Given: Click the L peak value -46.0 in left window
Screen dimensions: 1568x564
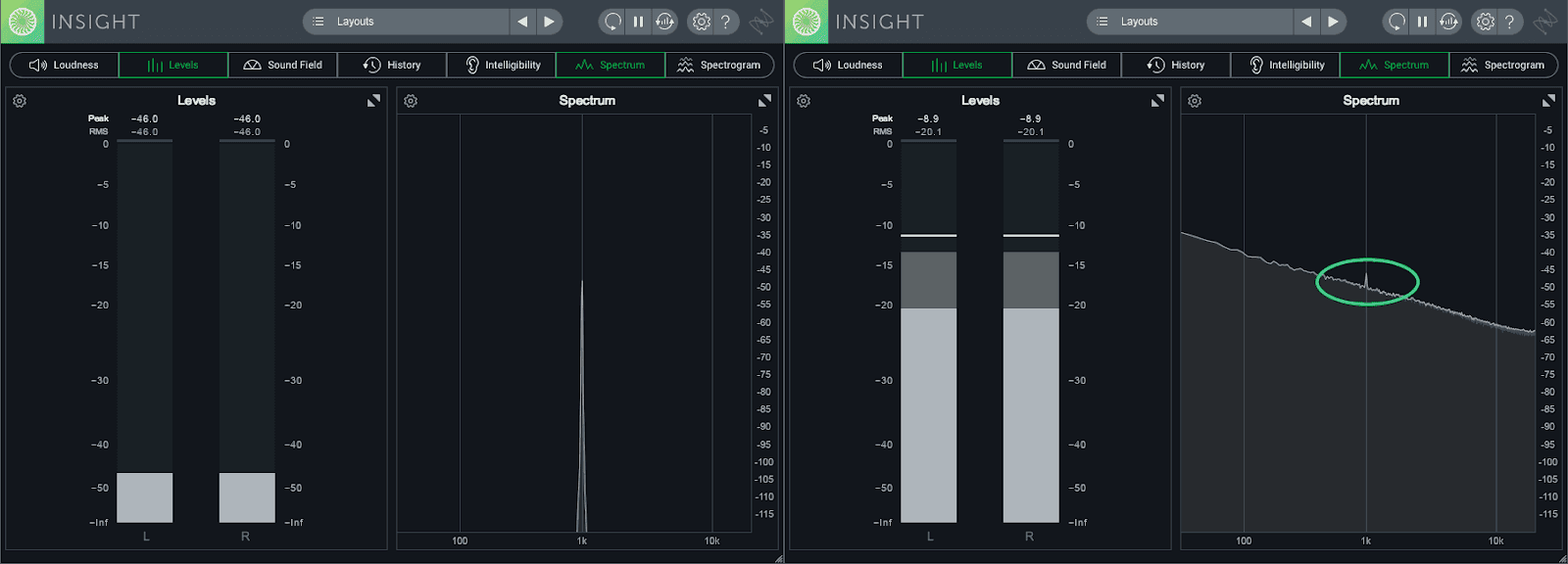Looking at the screenshot, I should [x=145, y=118].
